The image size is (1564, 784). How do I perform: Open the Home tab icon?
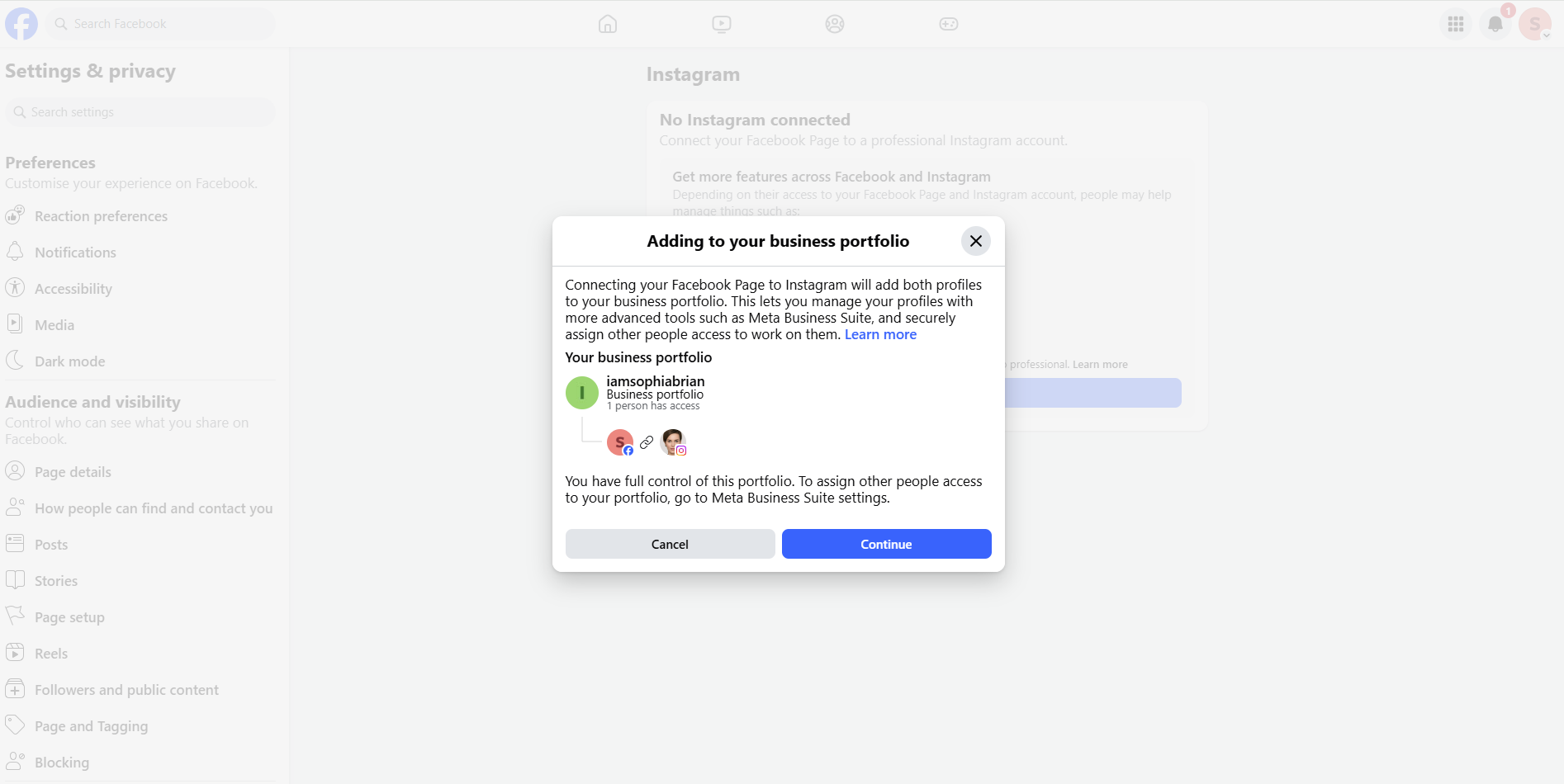[608, 24]
